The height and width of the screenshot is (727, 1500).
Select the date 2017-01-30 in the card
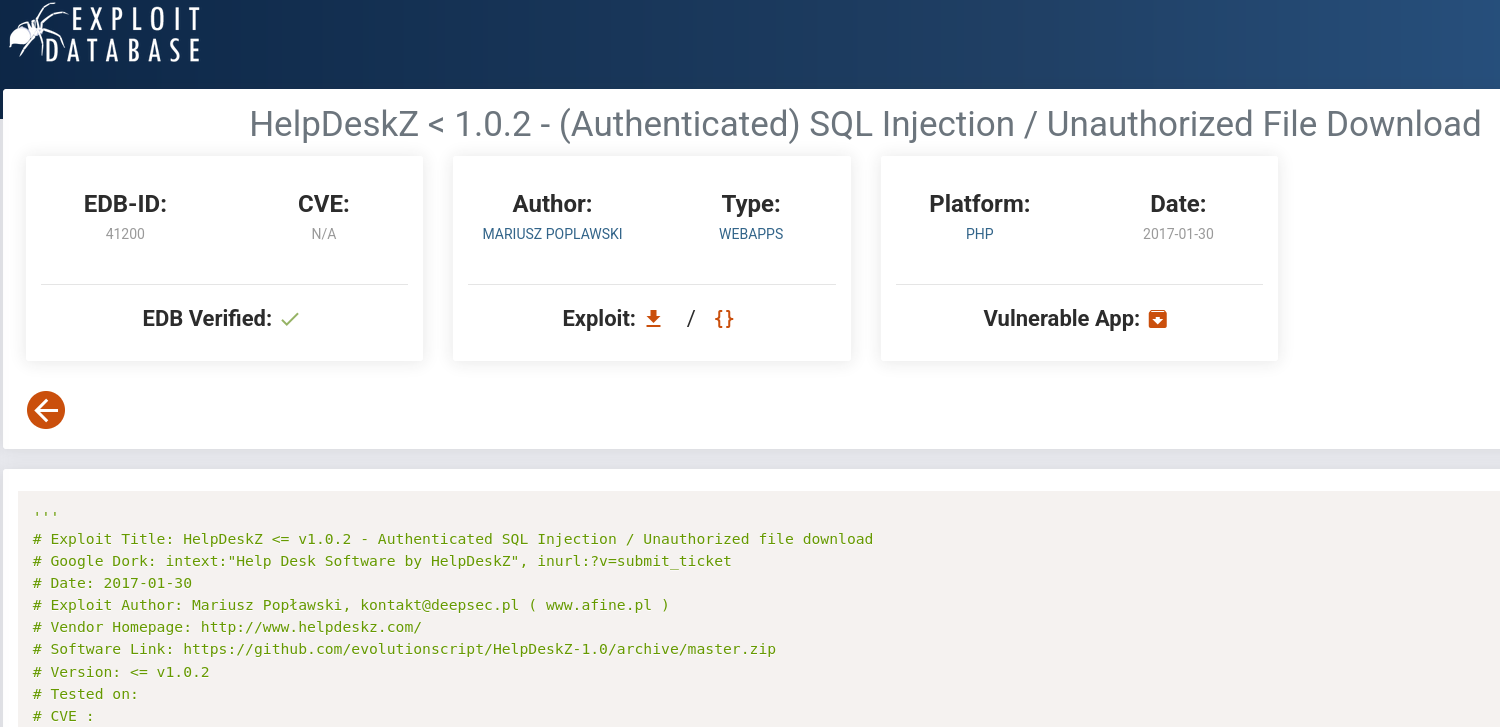1178,234
